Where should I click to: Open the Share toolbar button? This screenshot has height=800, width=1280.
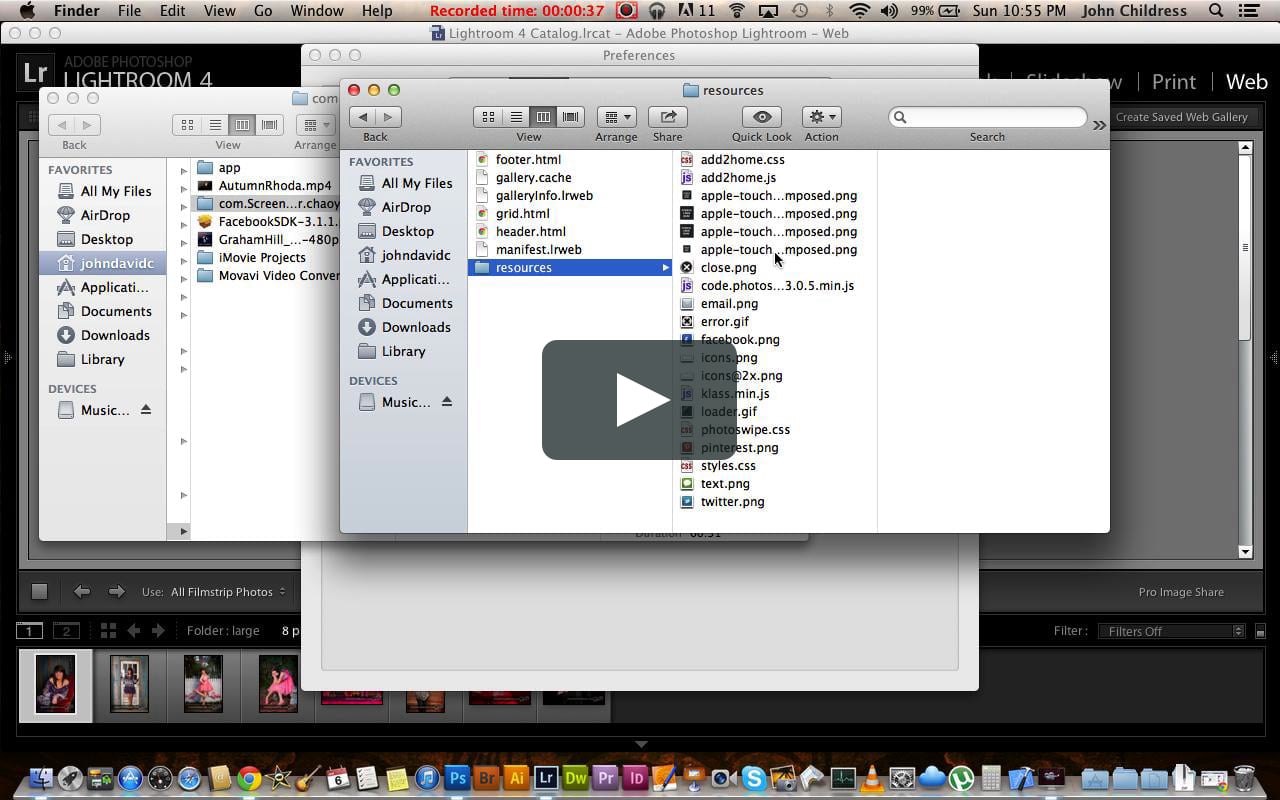click(667, 117)
